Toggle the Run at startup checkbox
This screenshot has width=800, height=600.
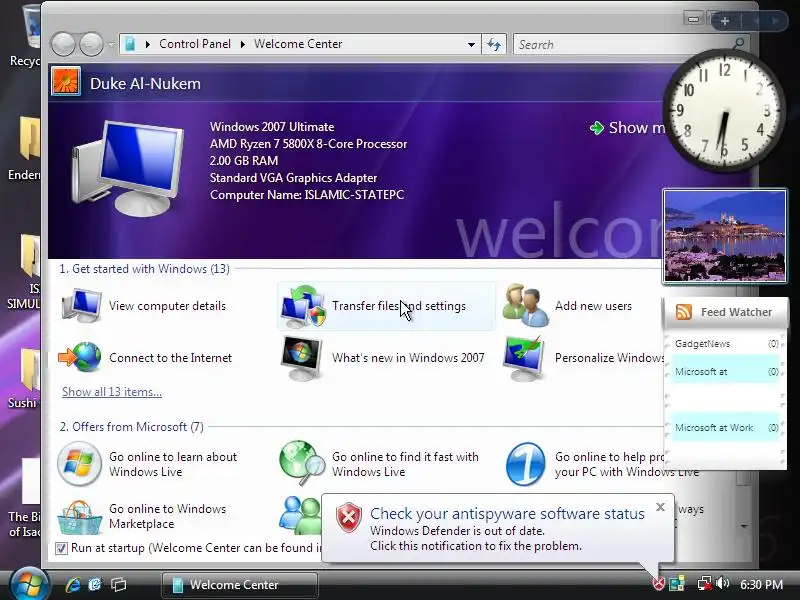[x=61, y=548]
